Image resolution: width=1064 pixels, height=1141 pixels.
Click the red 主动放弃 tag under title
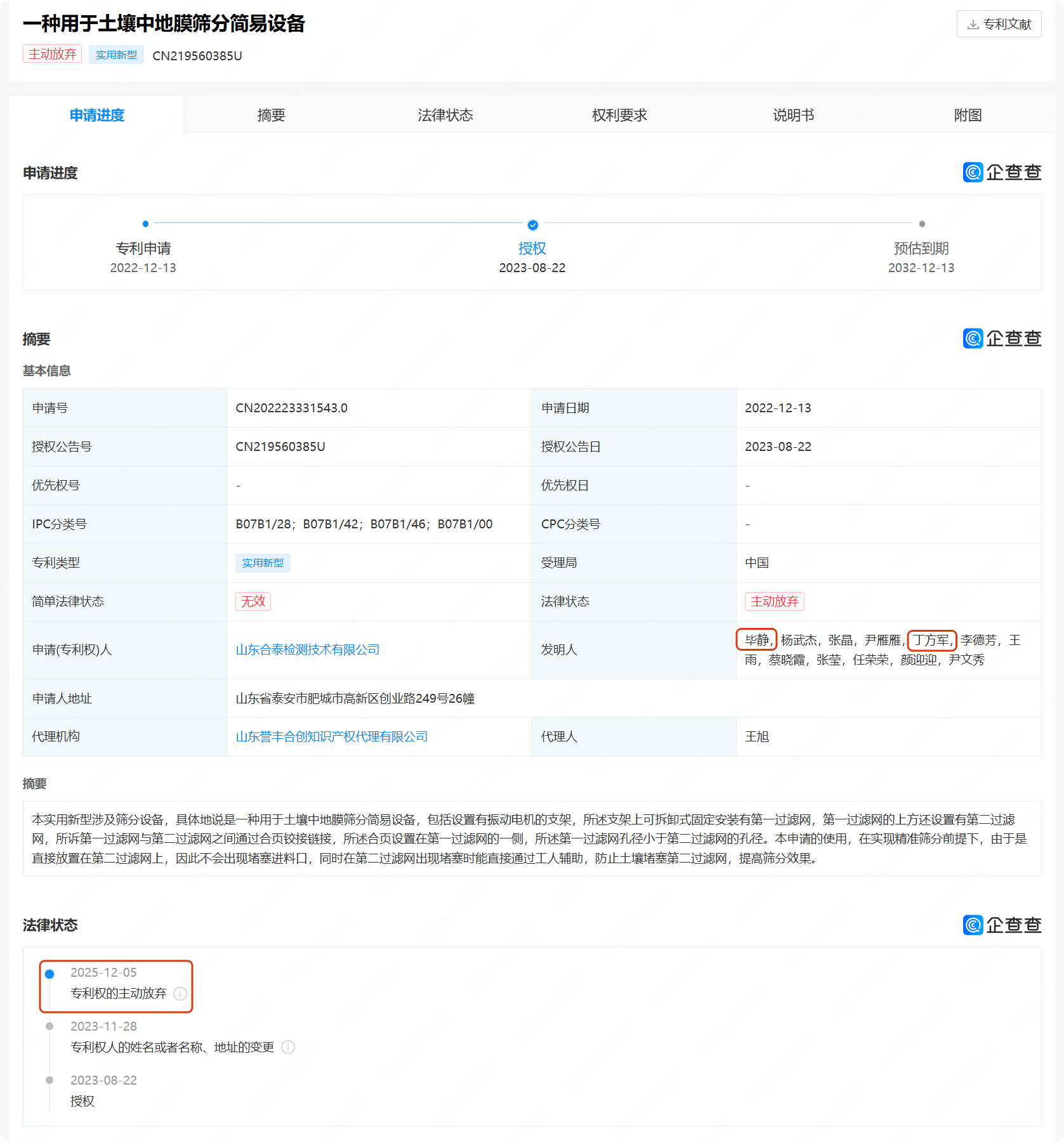[53, 55]
